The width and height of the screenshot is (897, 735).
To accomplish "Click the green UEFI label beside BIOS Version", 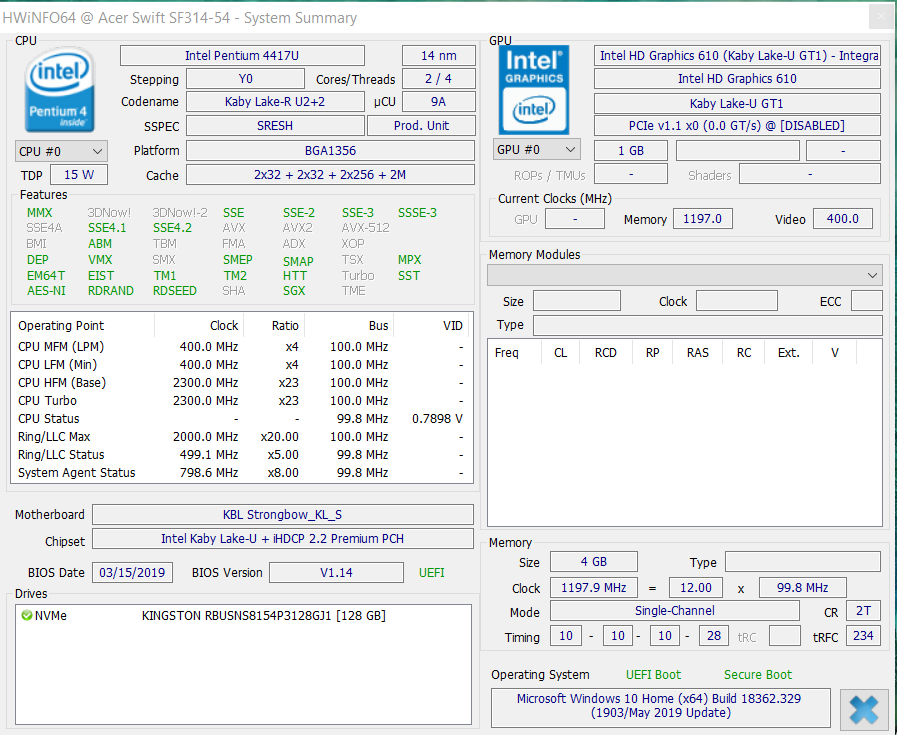I will coord(431,573).
